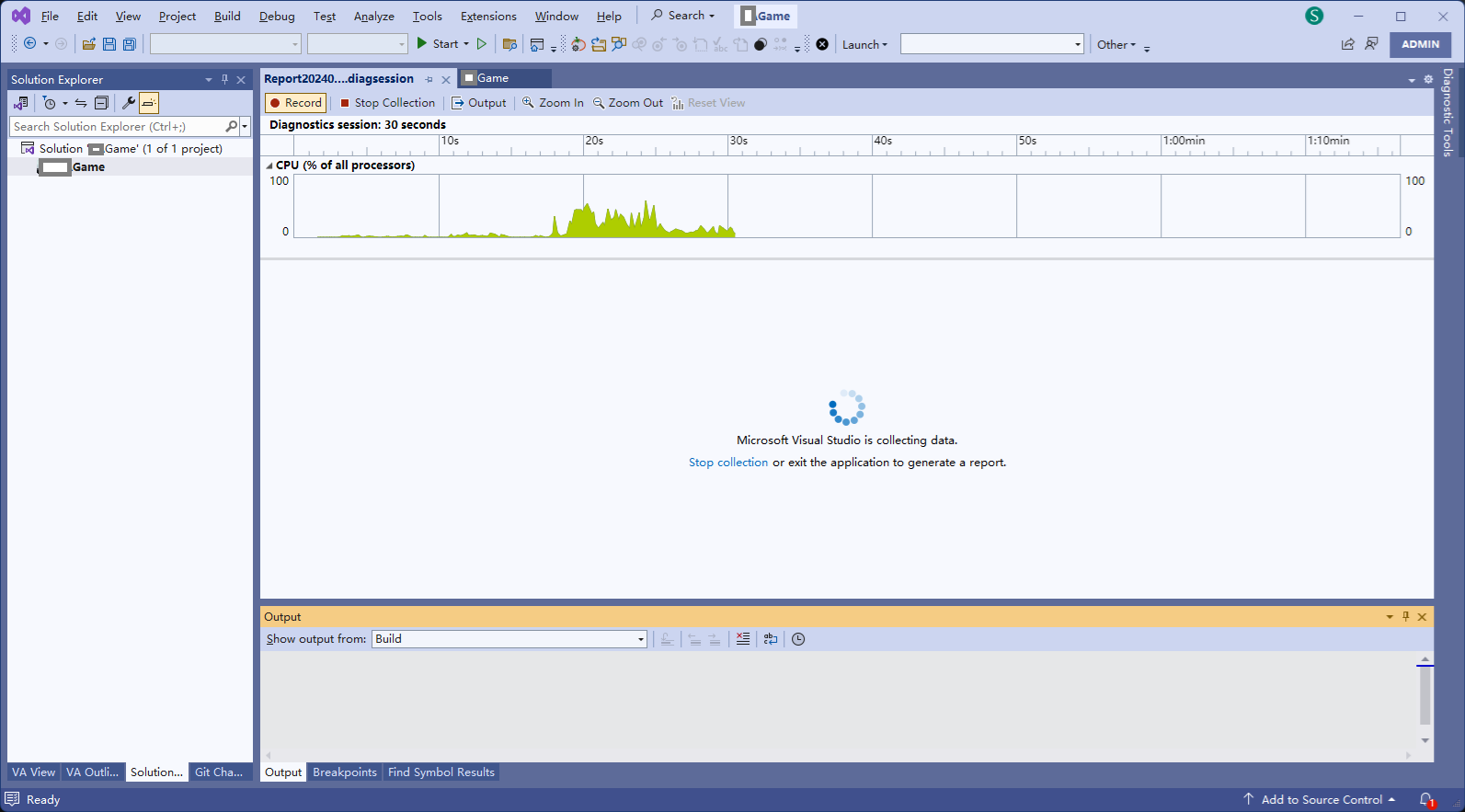Screen dimensions: 1465x812
Task: Click Sync with Active Document arrows icon
Action: [81, 103]
